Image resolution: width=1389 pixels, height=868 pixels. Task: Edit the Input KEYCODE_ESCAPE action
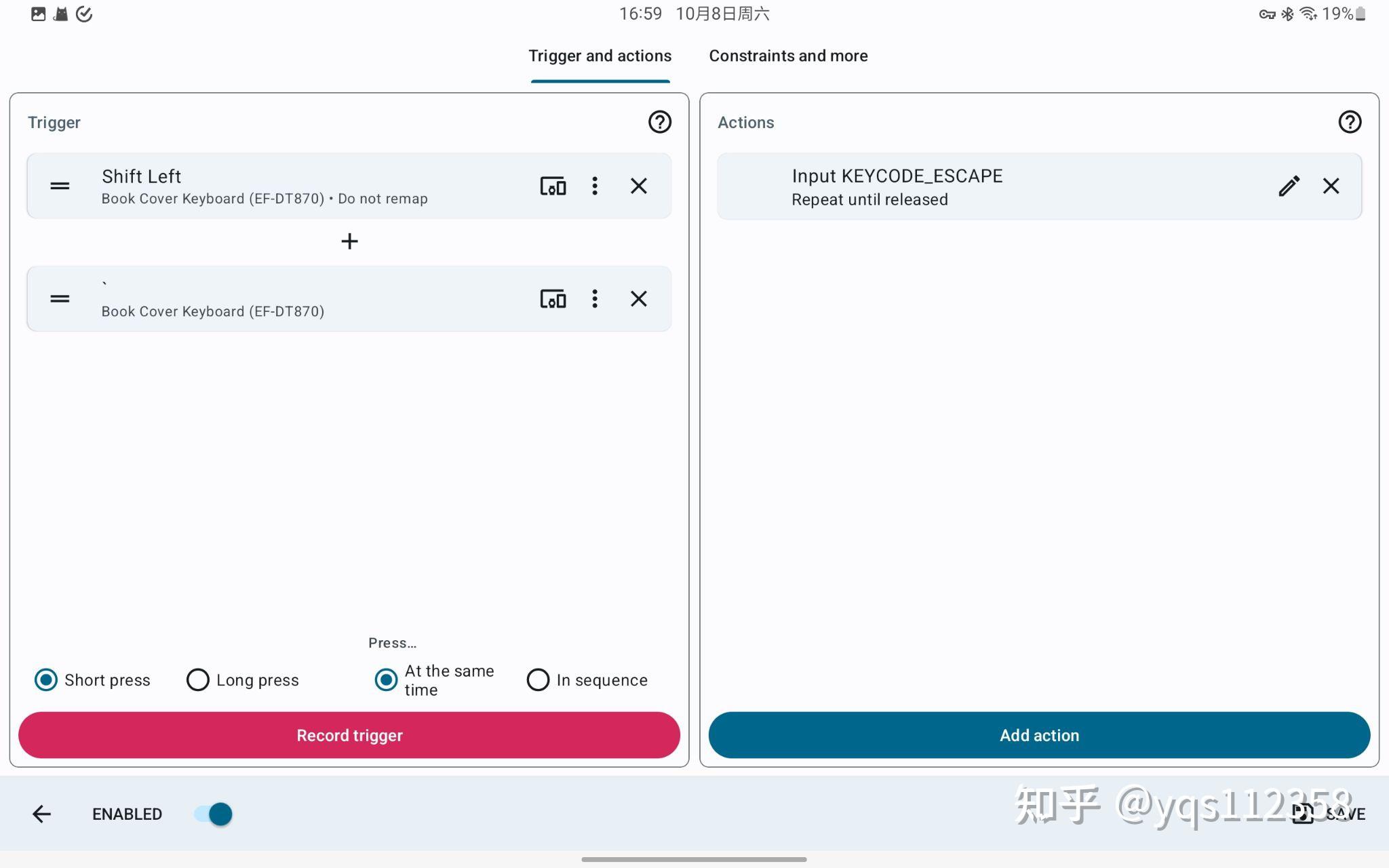pyautogui.click(x=1289, y=186)
